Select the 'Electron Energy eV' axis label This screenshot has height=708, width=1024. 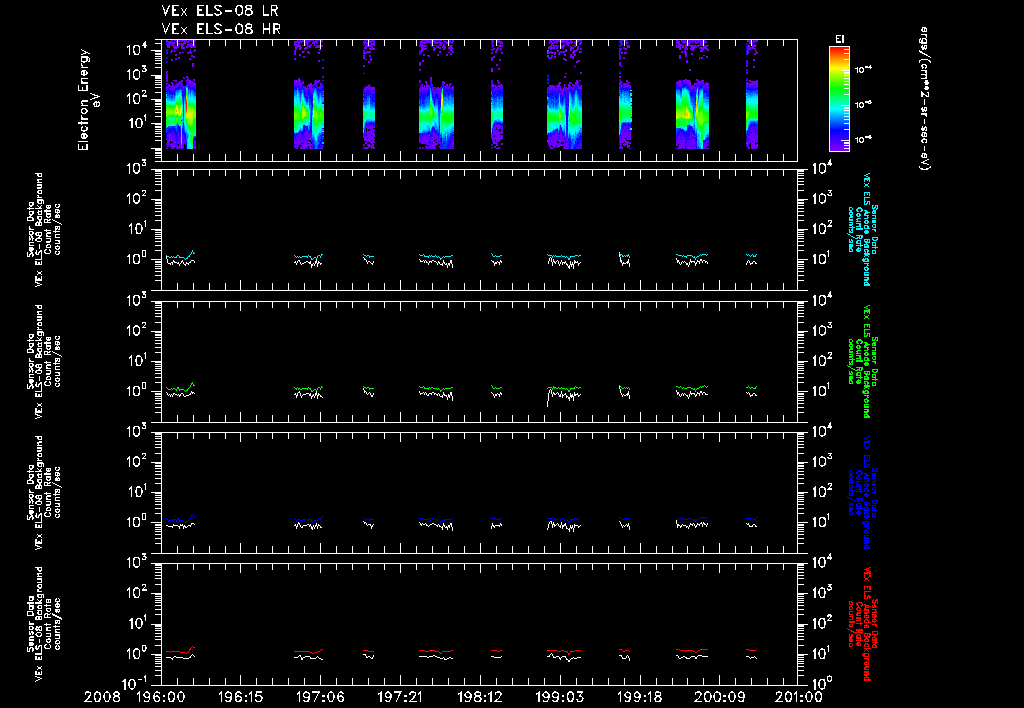tap(88, 100)
